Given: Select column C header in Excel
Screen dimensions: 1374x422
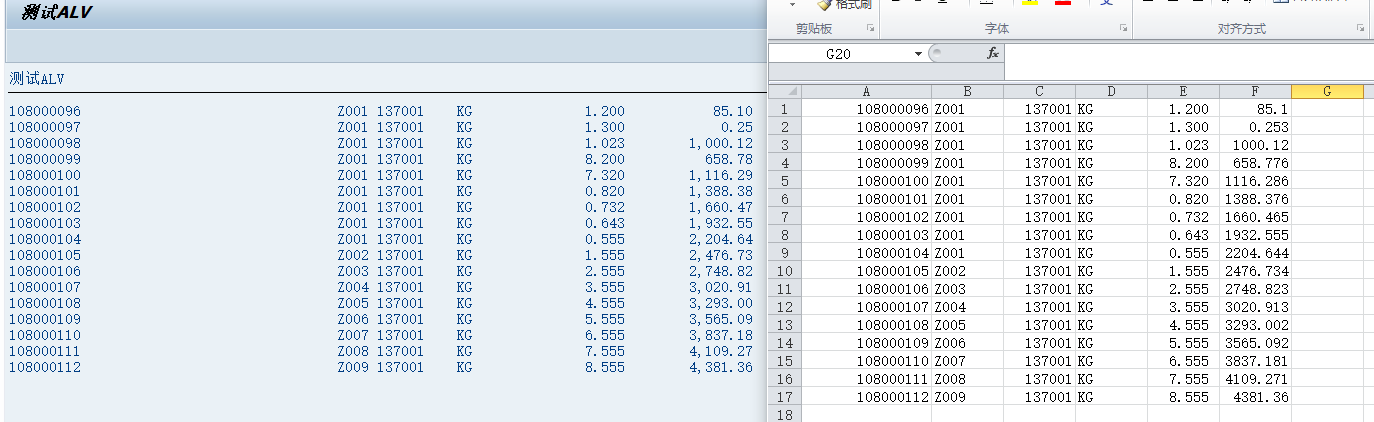Looking at the screenshot, I should 1039,91.
